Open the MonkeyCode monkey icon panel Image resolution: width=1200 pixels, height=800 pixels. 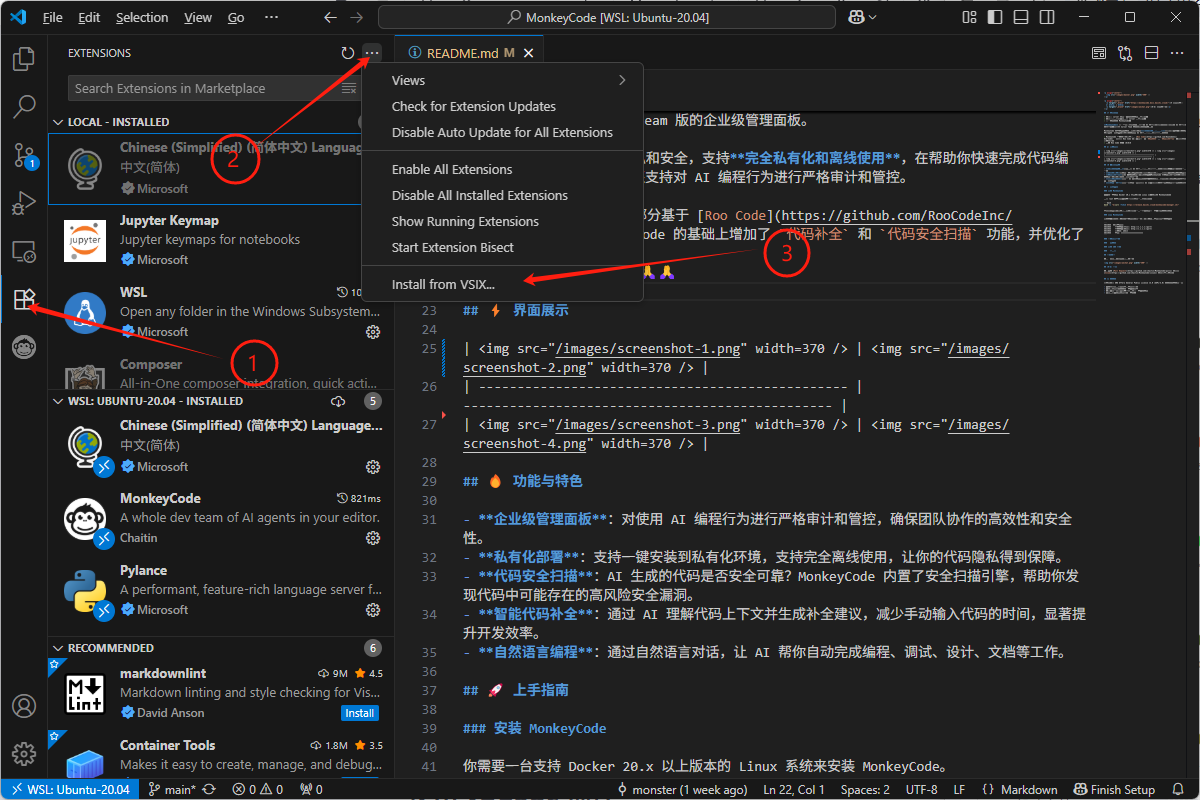click(x=23, y=347)
